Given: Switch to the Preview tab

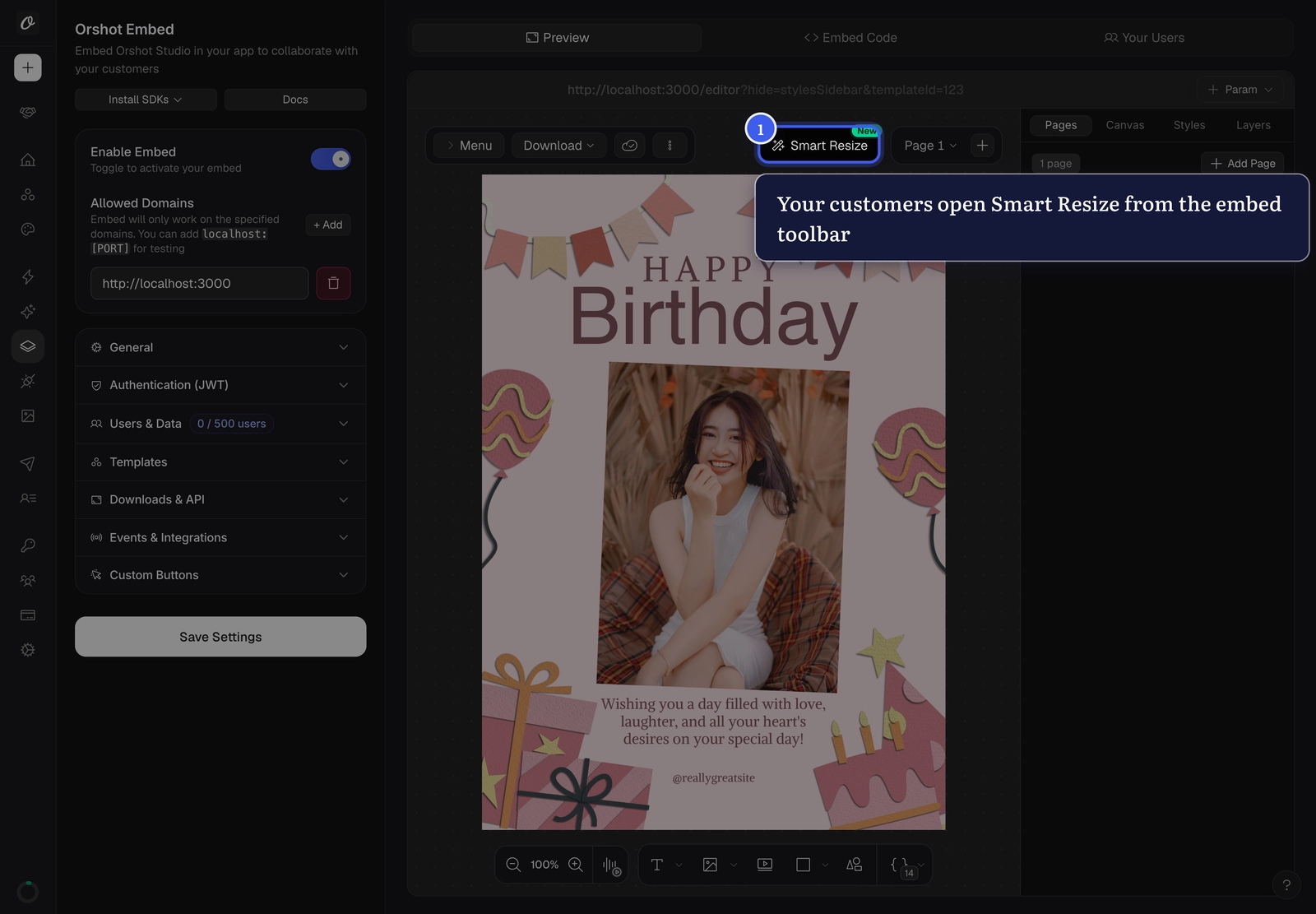Looking at the screenshot, I should point(557,38).
